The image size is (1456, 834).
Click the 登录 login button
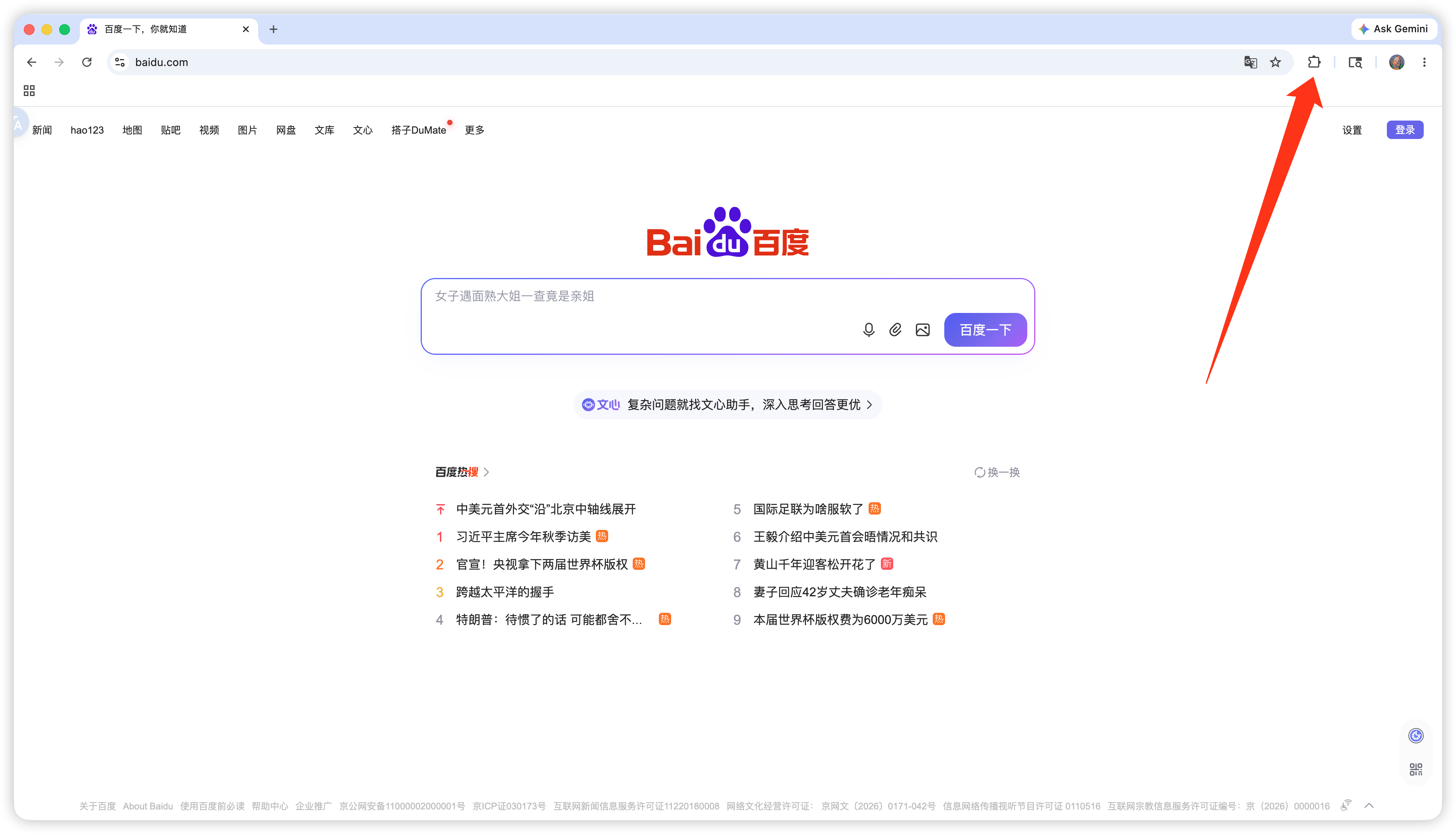(1405, 130)
